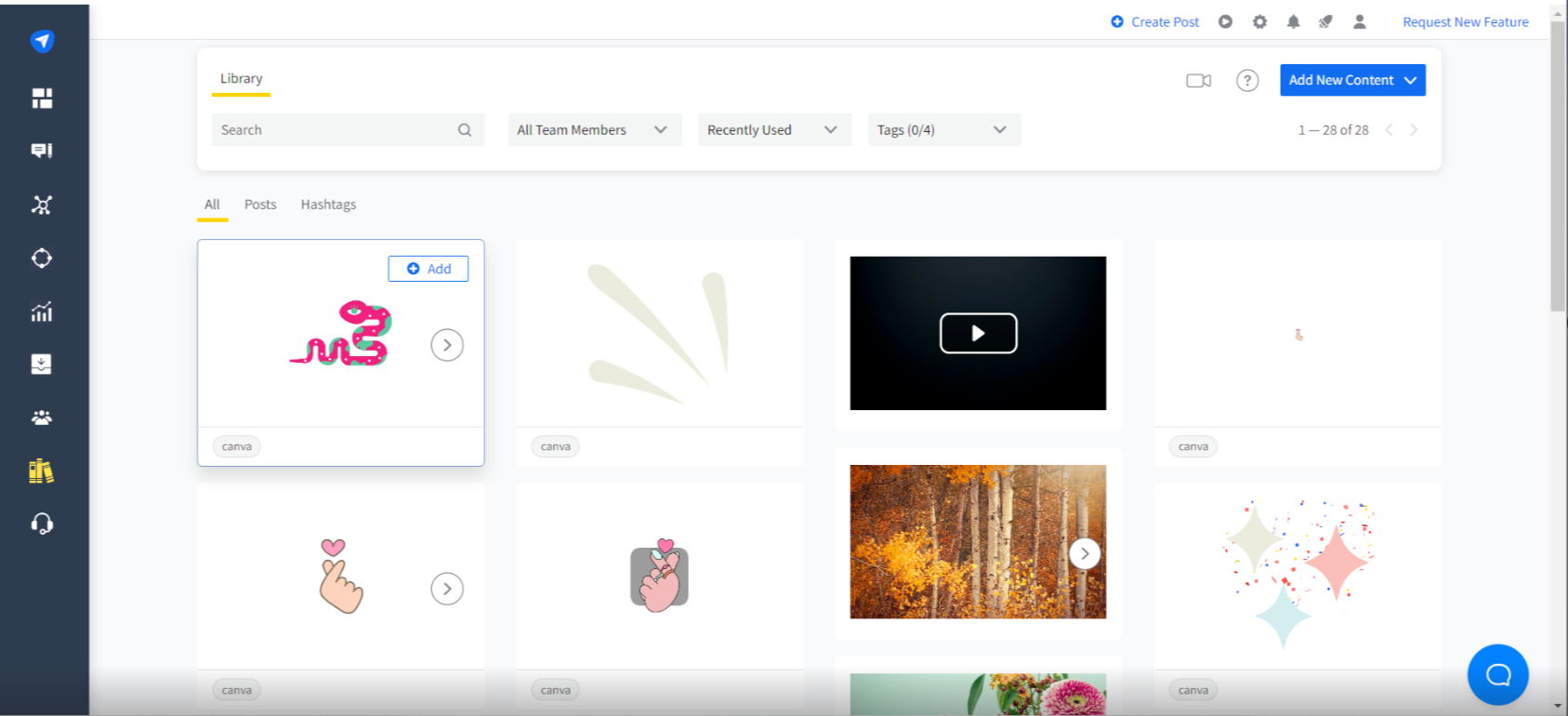
Task: Open the help question mark icon
Action: coord(1247,81)
